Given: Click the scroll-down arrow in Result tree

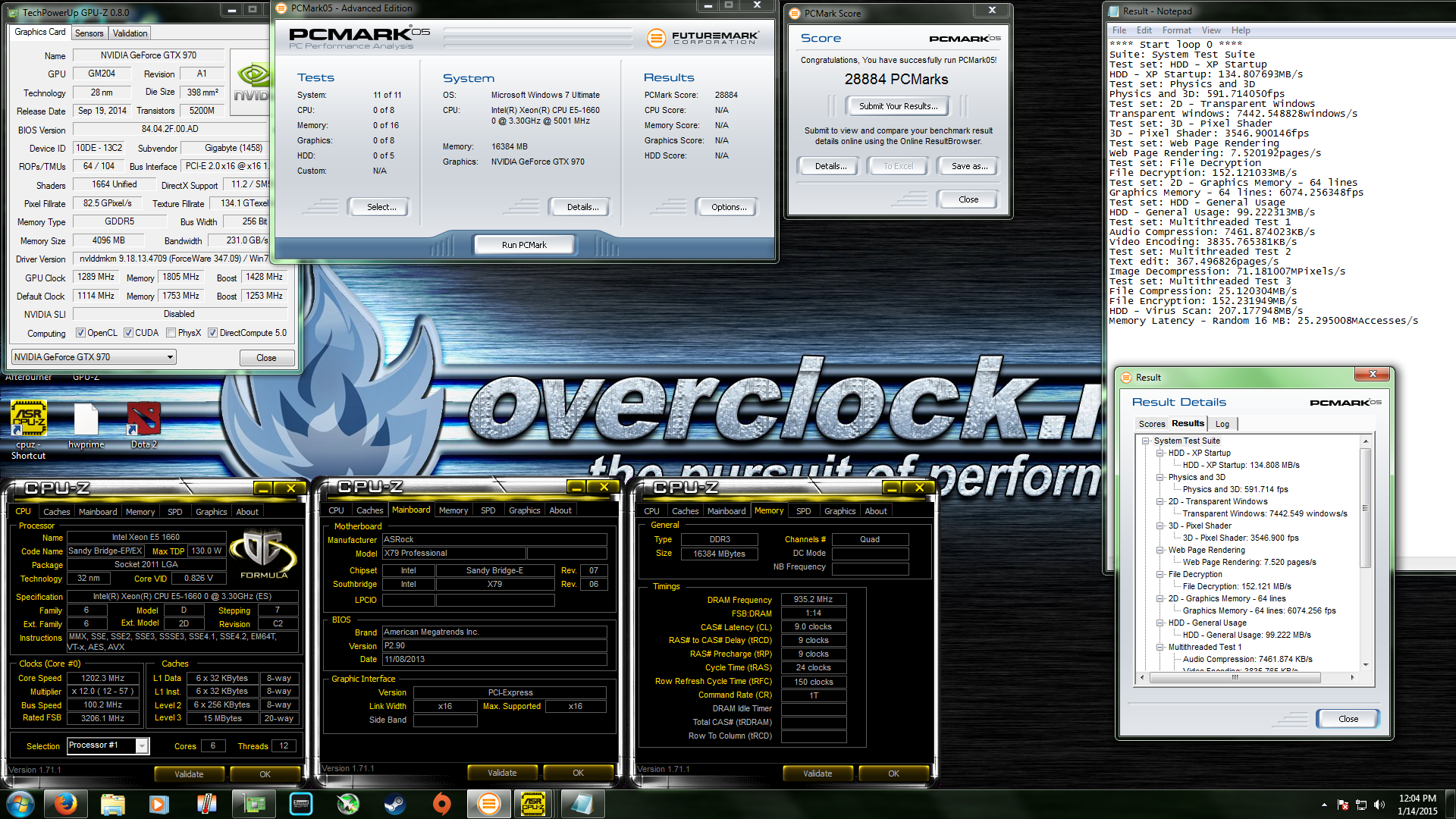Looking at the screenshot, I should click(x=1365, y=665).
